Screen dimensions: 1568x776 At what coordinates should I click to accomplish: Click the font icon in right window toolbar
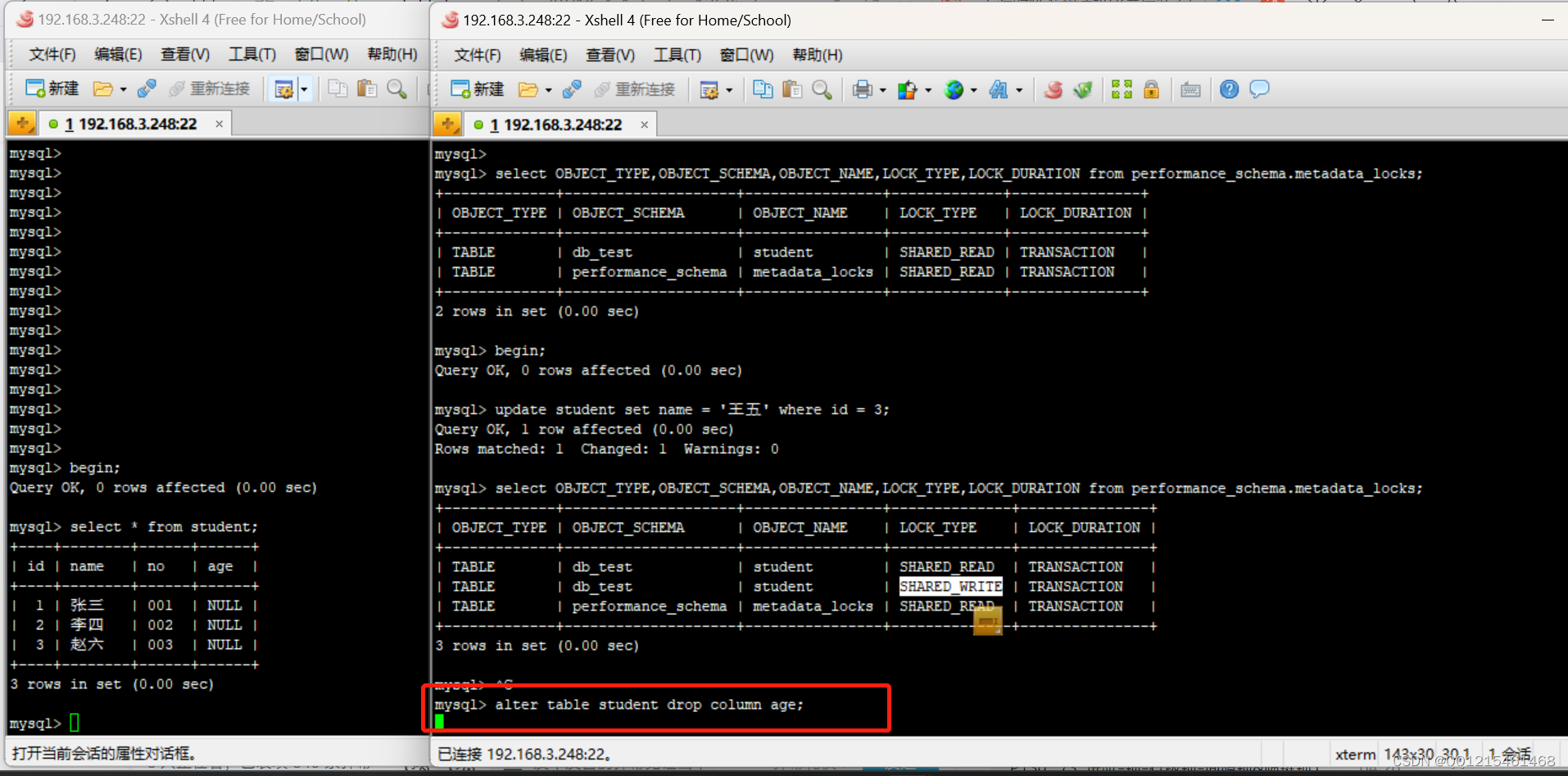click(x=999, y=89)
